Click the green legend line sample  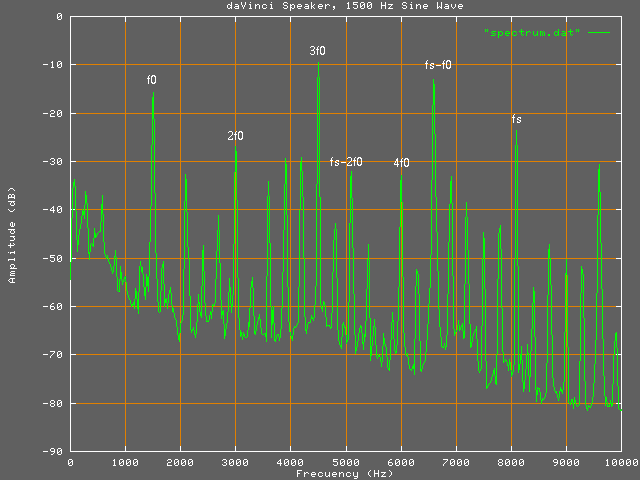click(599, 32)
